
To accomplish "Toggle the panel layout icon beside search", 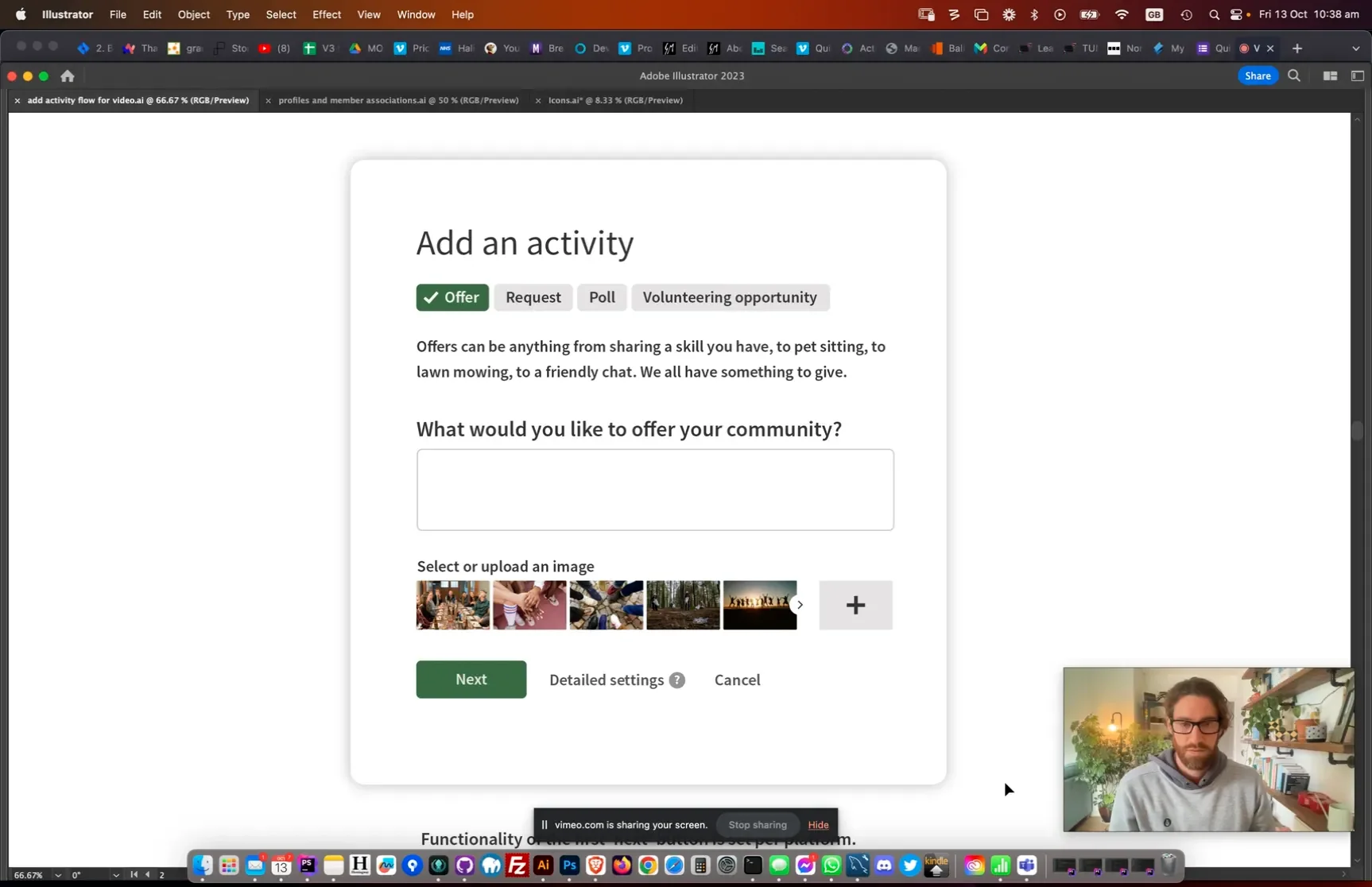I will (x=1358, y=76).
